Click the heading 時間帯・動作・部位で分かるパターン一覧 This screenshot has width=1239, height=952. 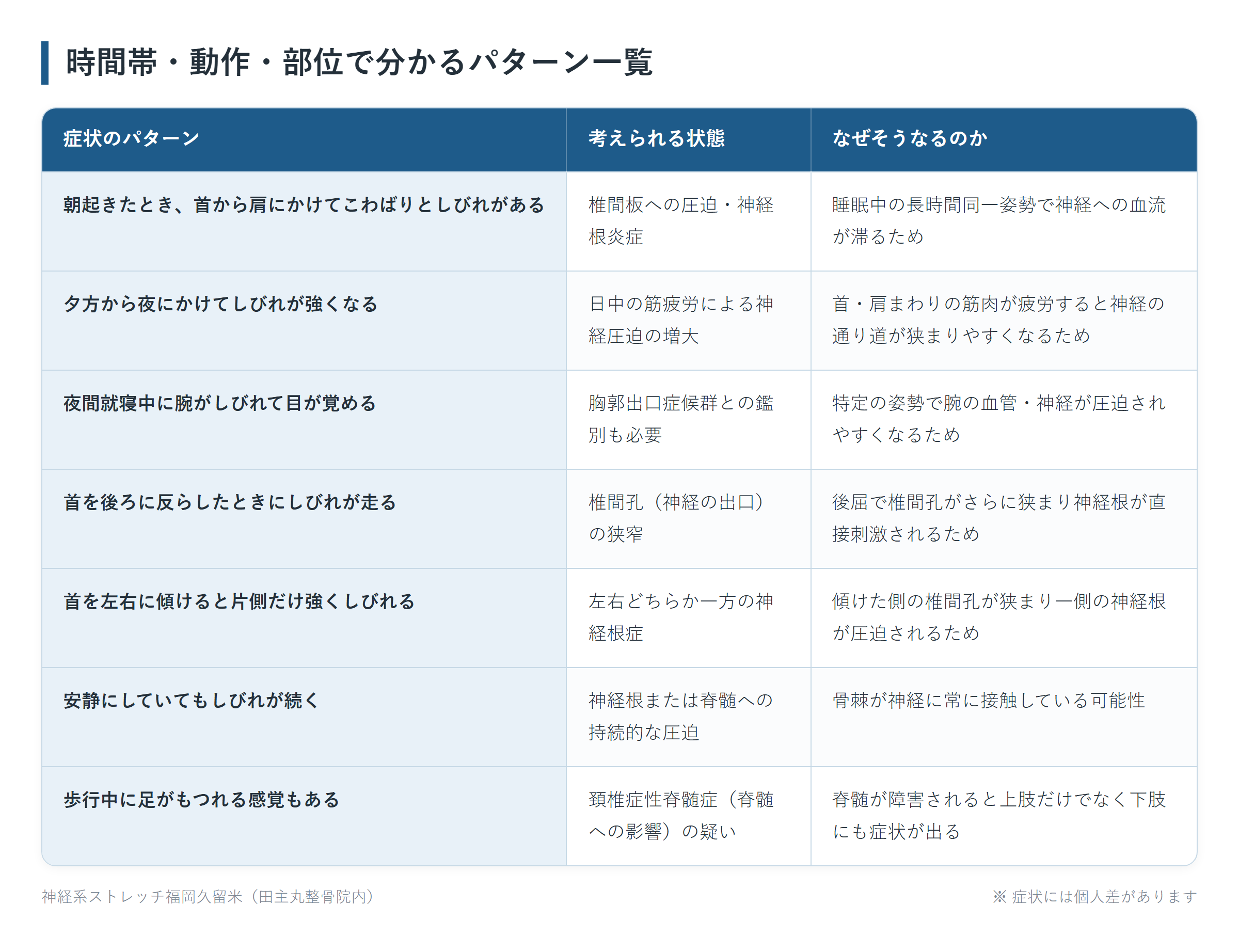(359, 62)
